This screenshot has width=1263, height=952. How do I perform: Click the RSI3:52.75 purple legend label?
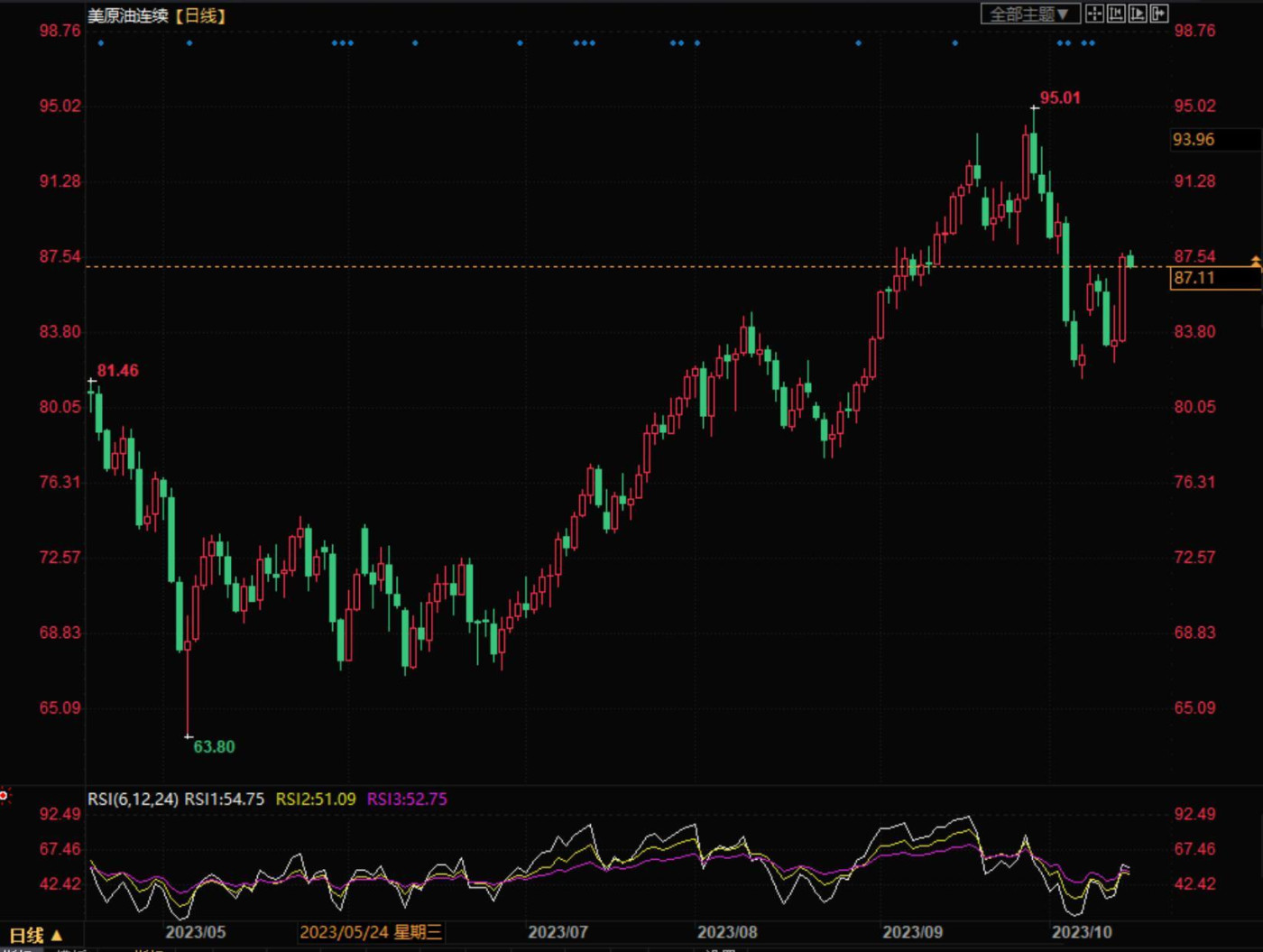click(x=407, y=799)
